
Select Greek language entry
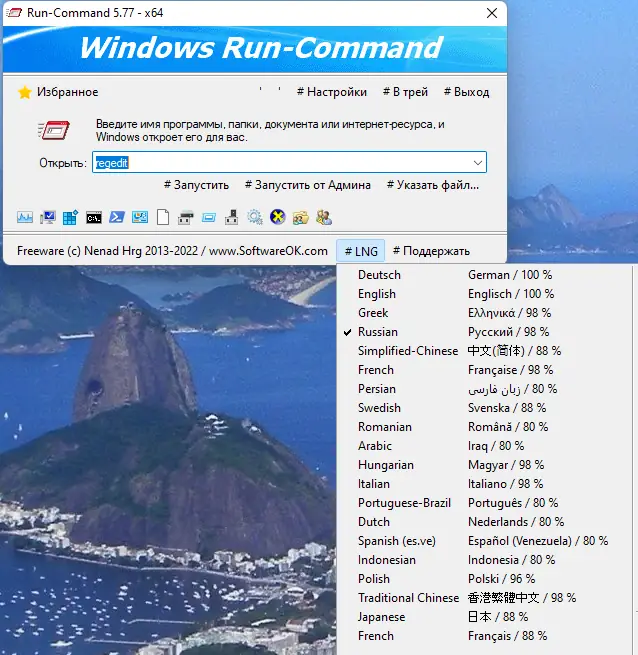click(x=485, y=313)
